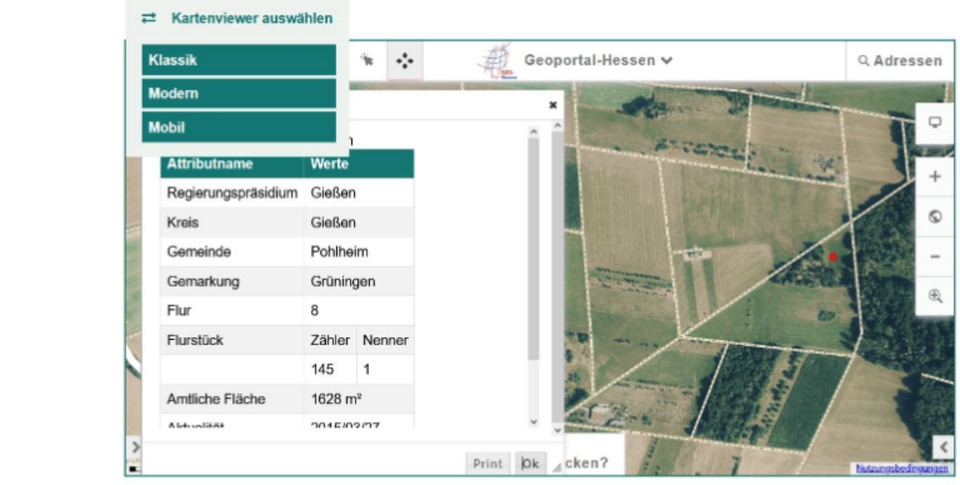Open right panel with bottom-right chevron
Viewport: 960px width, 485px height.
[943, 446]
